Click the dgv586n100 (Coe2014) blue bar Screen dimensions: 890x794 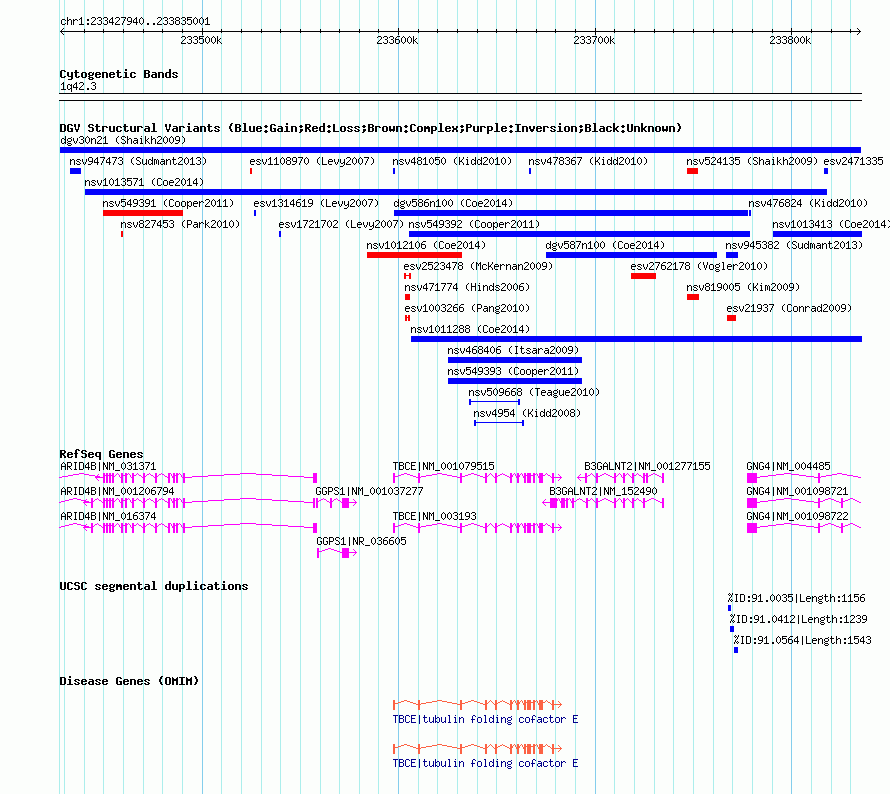pyautogui.click(x=571, y=213)
